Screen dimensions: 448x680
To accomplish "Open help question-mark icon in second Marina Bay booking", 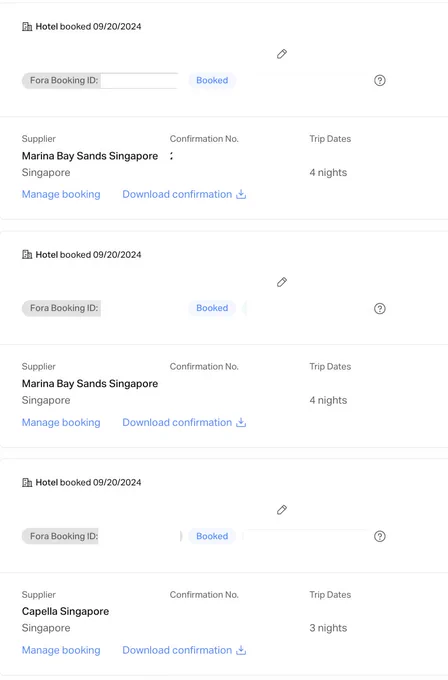I will pos(379,308).
